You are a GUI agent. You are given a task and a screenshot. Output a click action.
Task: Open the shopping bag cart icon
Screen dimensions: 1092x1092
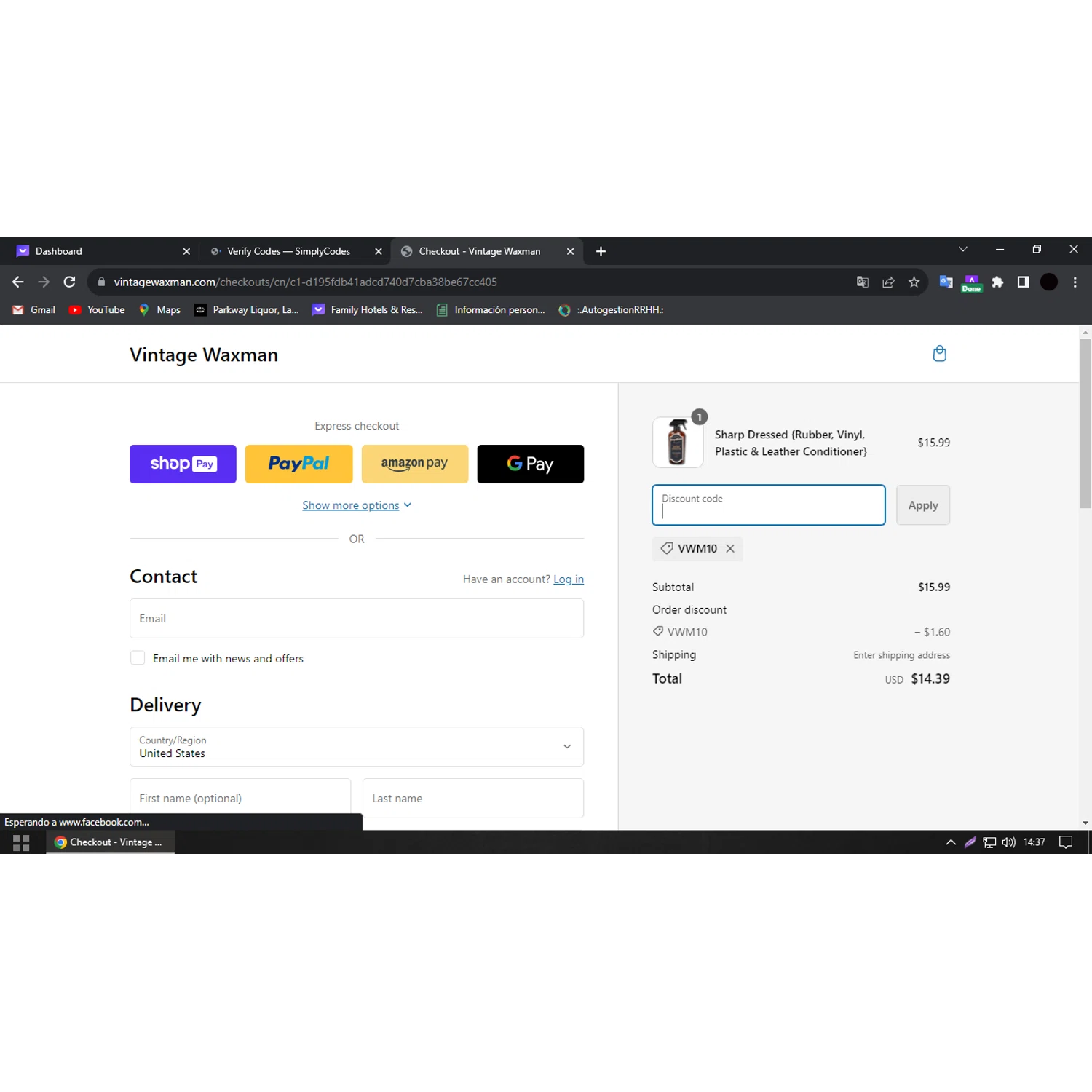click(x=939, y=354)
